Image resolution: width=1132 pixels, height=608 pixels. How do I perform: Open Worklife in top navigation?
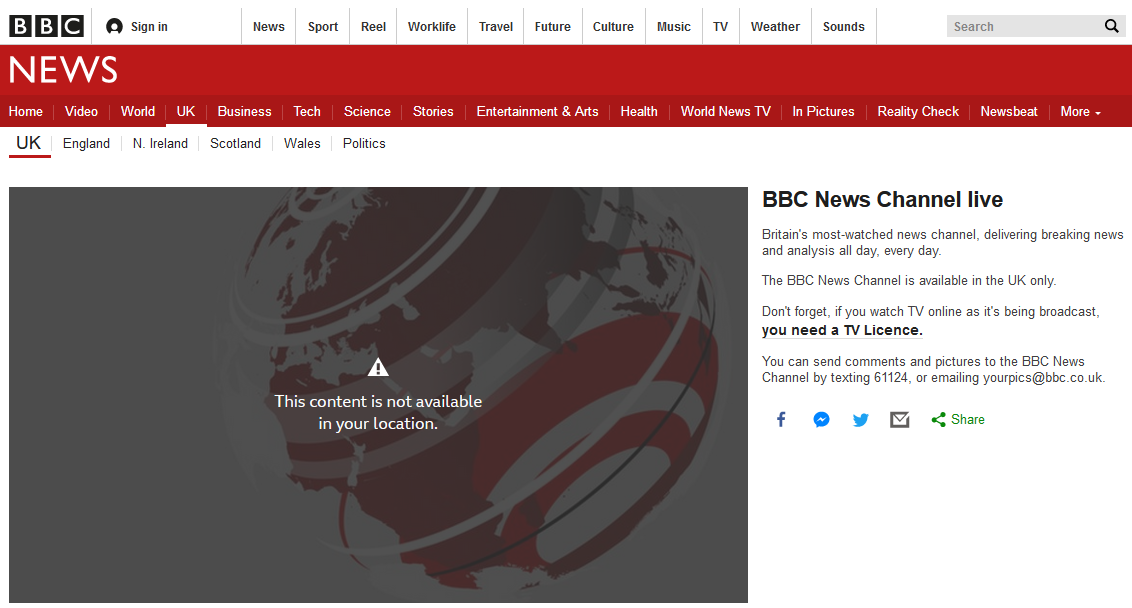coord(432,27)
